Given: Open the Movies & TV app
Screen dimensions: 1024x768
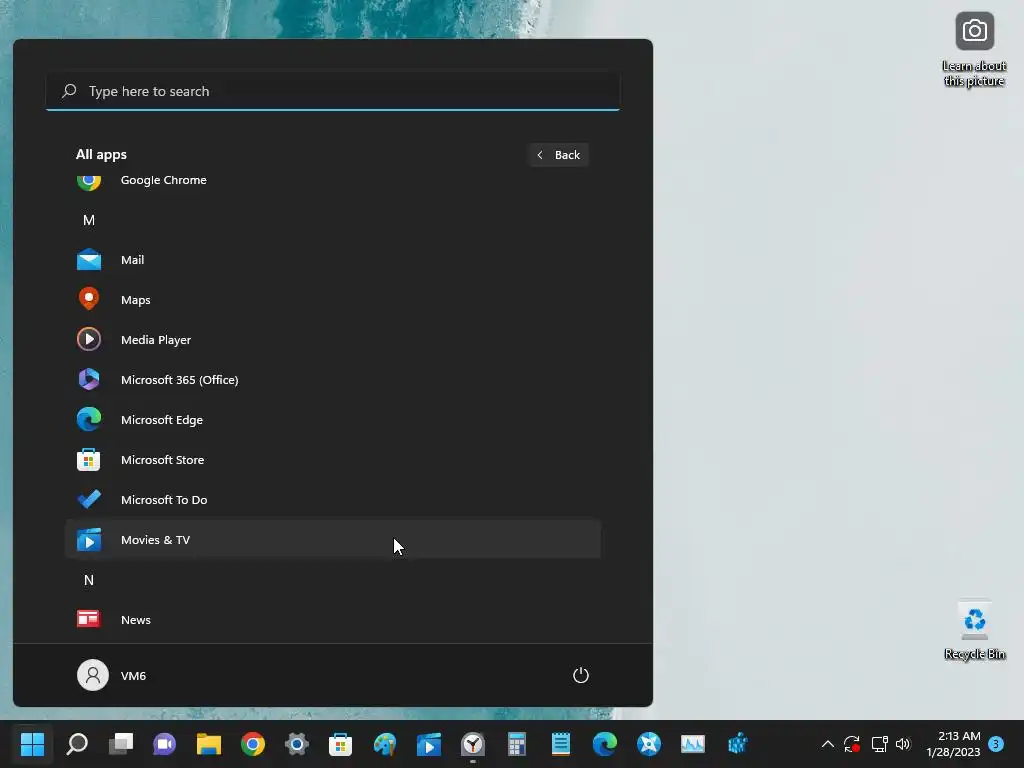Looking at the screenshot, I should [x=332, y=539].
